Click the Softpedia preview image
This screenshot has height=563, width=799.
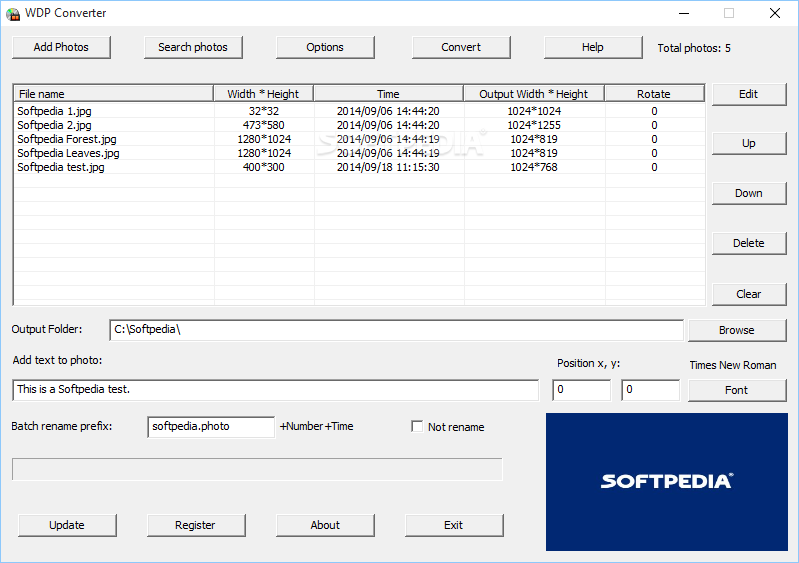667,482
